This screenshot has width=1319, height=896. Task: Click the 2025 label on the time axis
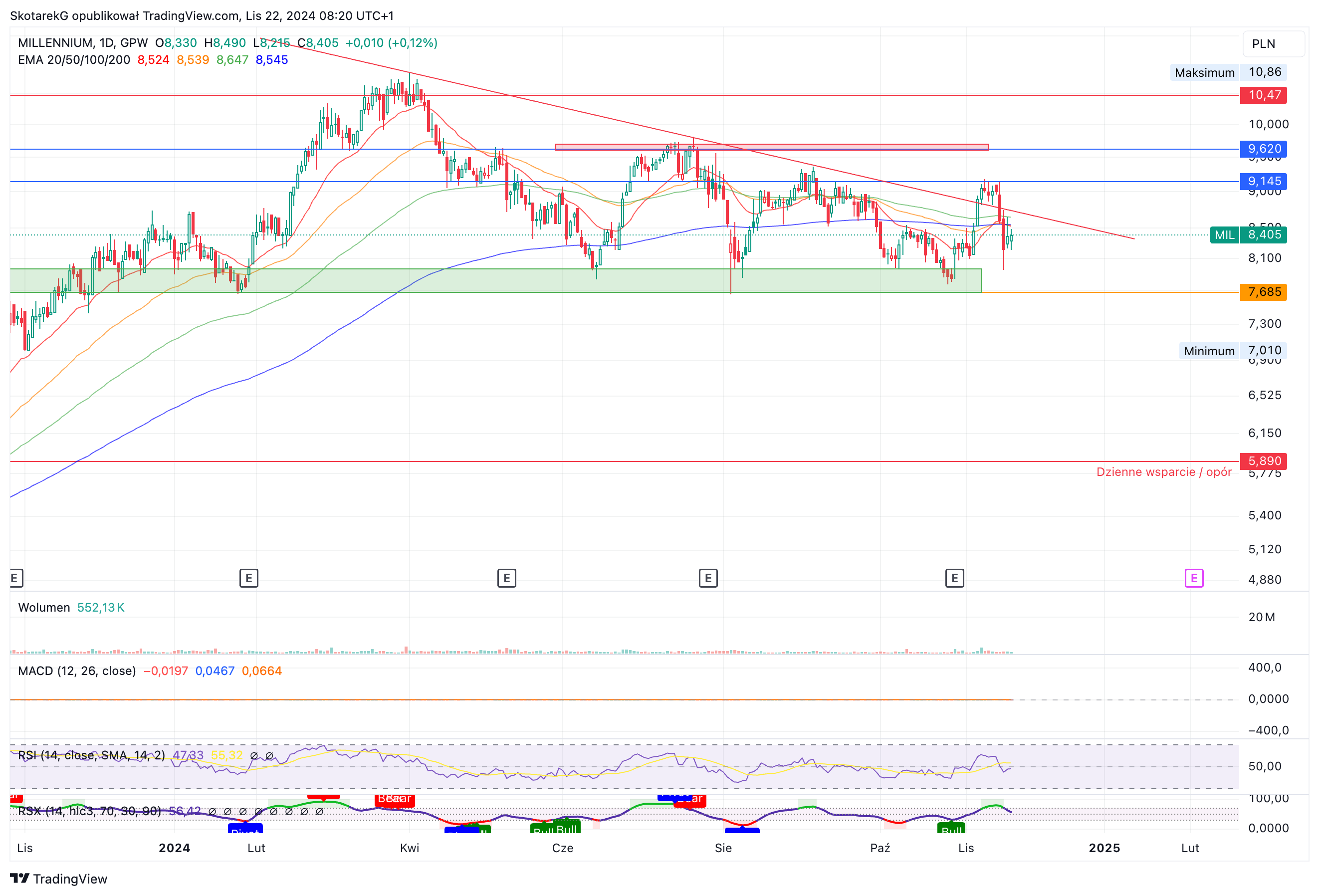click(1104, 848)
